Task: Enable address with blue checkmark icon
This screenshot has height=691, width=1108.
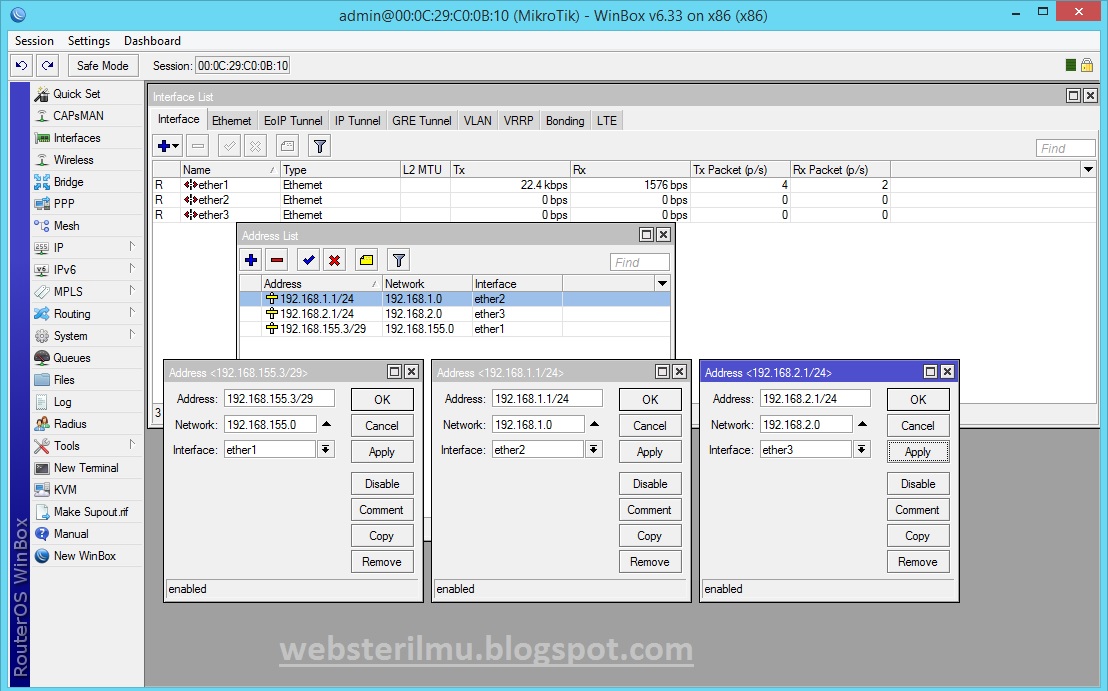Action: [x=308, y=260]
